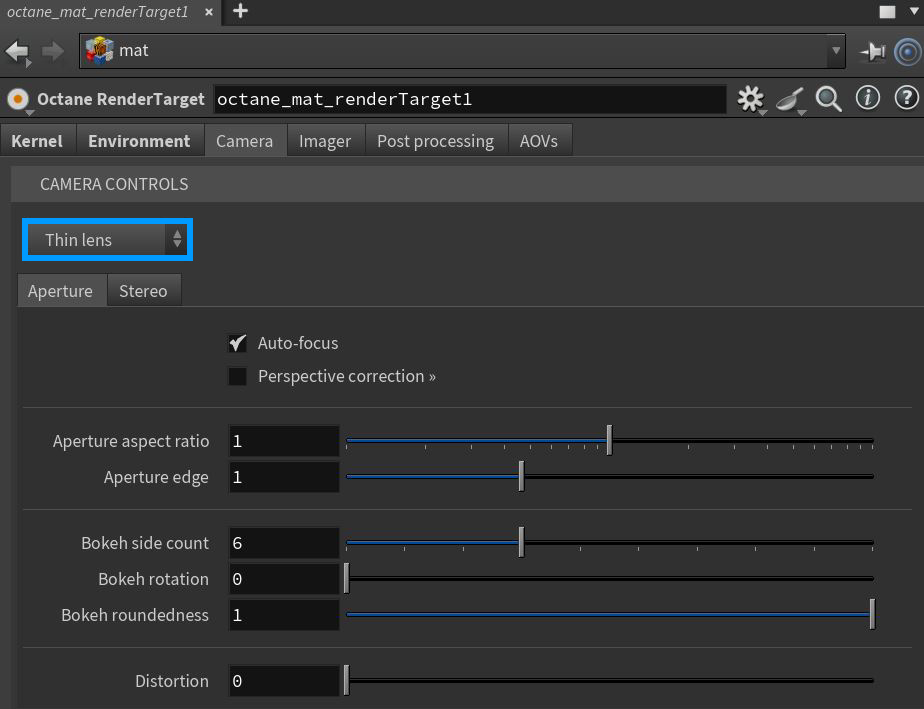This screenshot has height=709, width=924.
Task: Open the gear parameter settings menu
Action: click(749, 98)
